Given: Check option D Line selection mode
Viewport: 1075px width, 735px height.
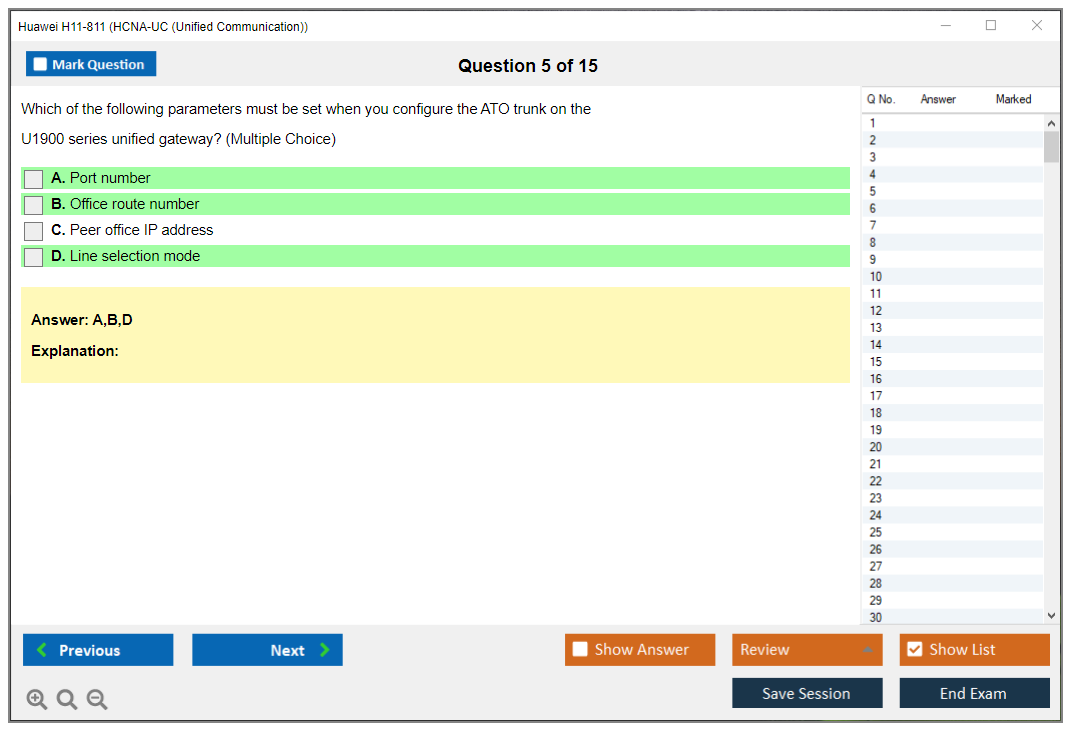Looking at the screenshot, I should [34, 257].
